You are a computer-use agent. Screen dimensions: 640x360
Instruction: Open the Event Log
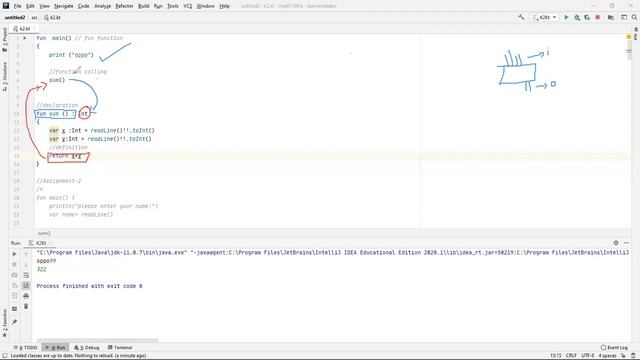(614, 347)
